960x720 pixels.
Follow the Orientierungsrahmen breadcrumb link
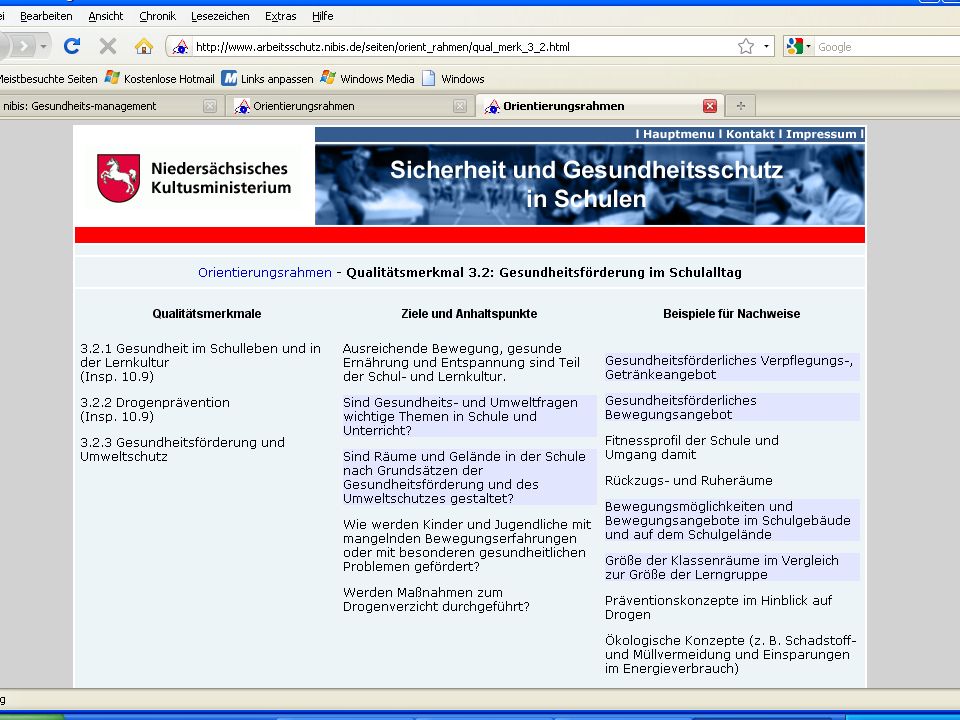click(264, 272)
